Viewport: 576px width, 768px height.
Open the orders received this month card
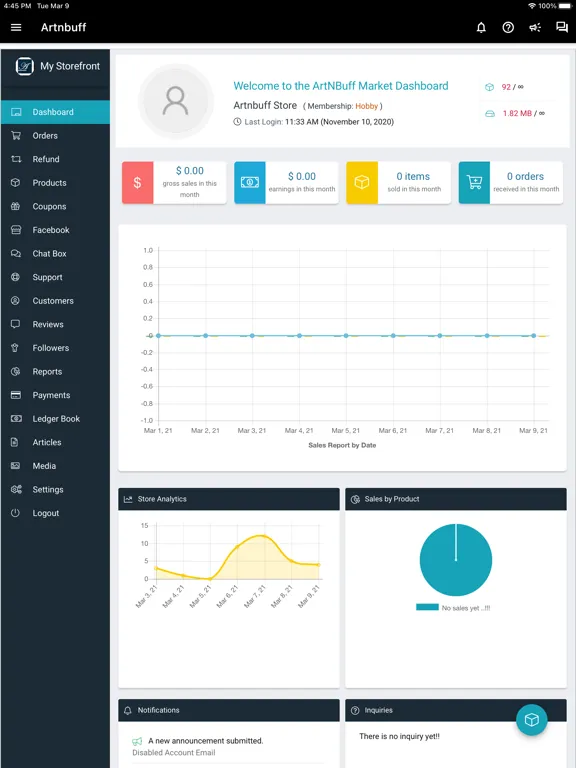[x=510, y=183]
